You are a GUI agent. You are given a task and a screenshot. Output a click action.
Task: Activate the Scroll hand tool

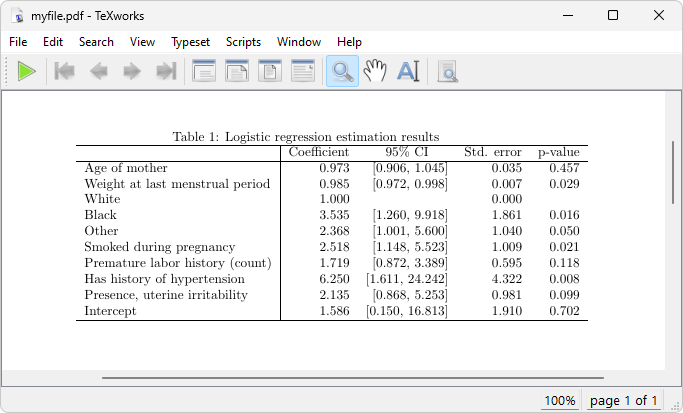(375, 71)
